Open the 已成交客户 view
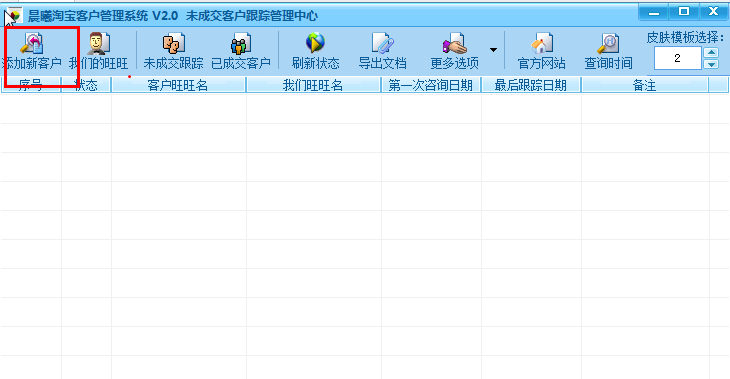Image resolution: width=730 pixels, height=379 pixels. click(x=241, y=51)
